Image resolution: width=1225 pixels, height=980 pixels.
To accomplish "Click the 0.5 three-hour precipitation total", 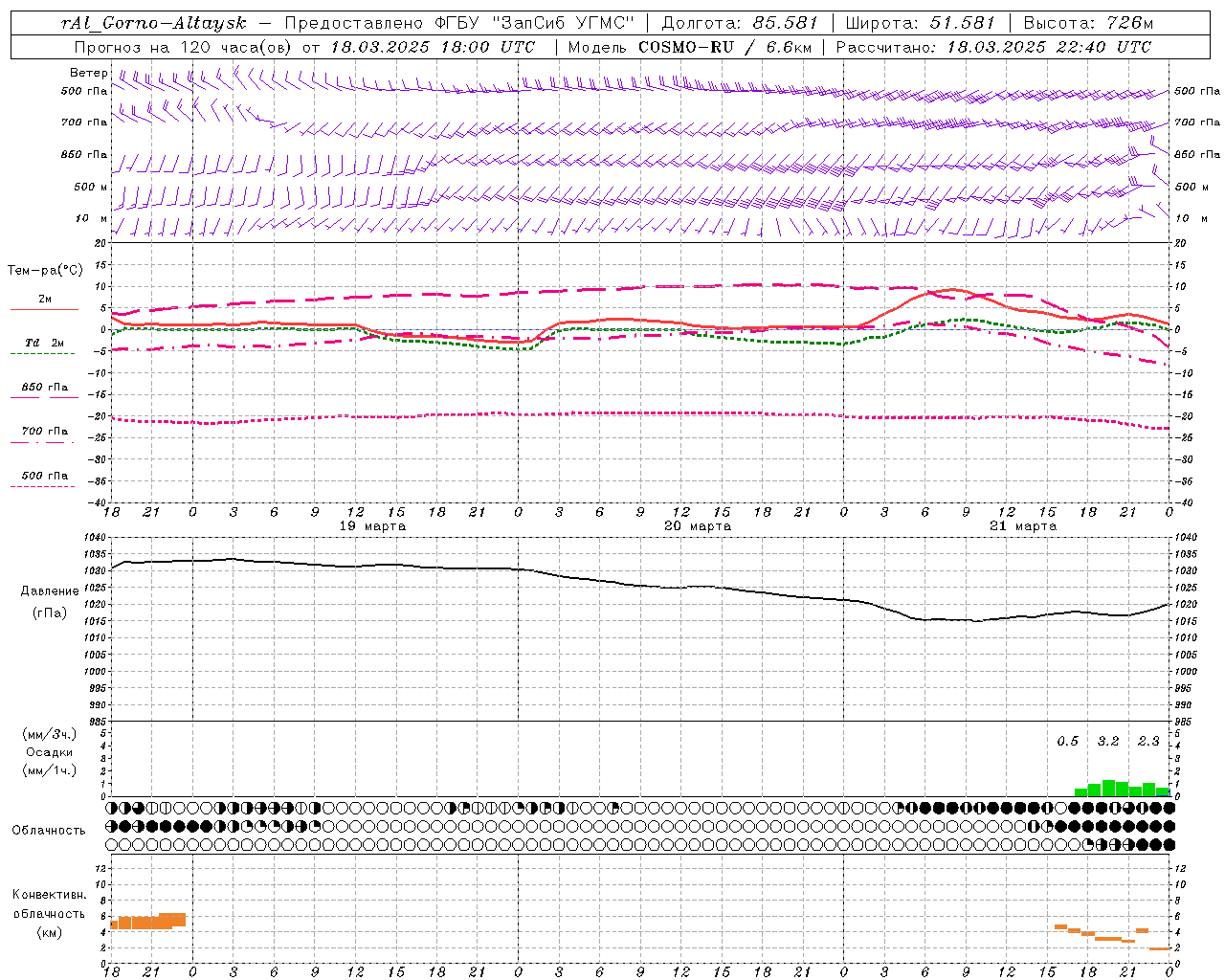I will click(1067, 741).
